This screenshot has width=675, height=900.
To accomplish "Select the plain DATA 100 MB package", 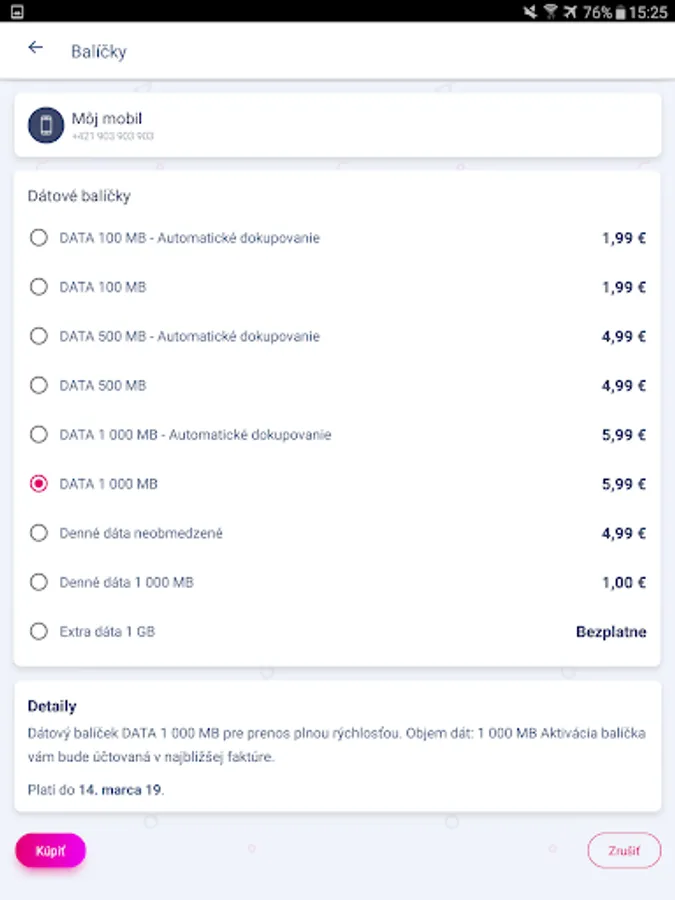I will [39, 287].
